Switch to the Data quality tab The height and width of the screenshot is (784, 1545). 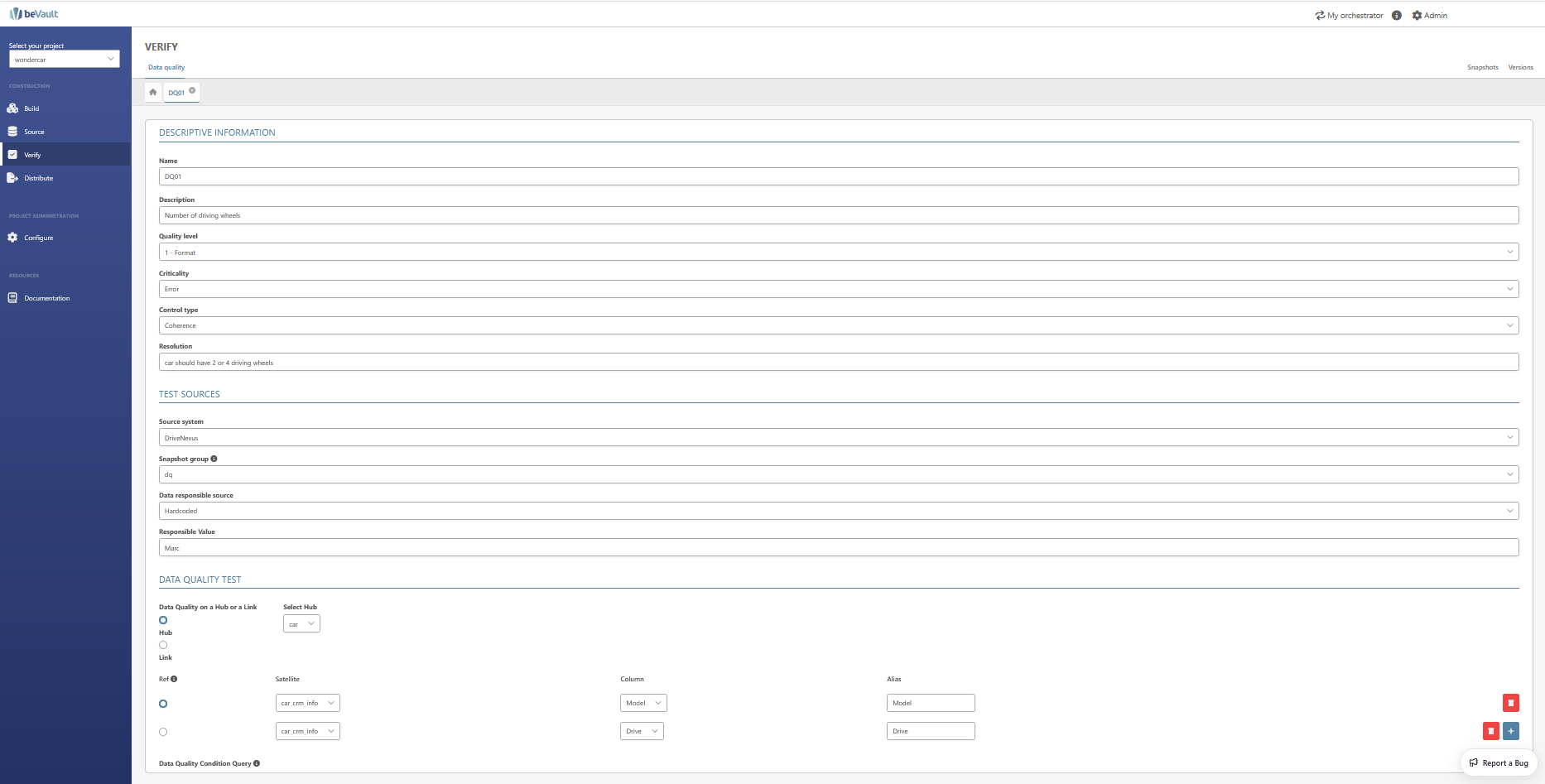[166, 67]
